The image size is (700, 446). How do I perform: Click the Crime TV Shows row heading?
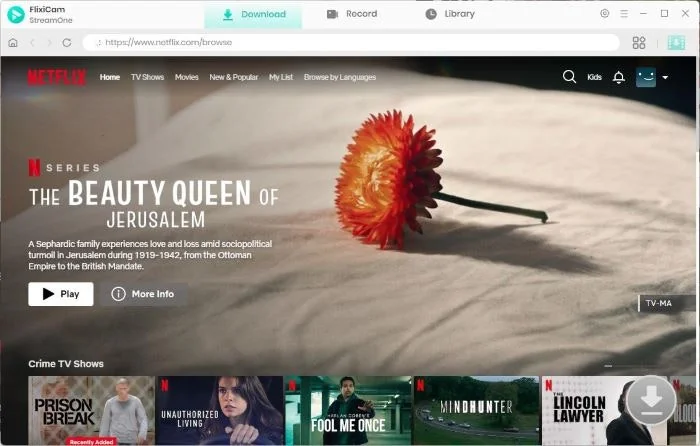tap(66, 364)
